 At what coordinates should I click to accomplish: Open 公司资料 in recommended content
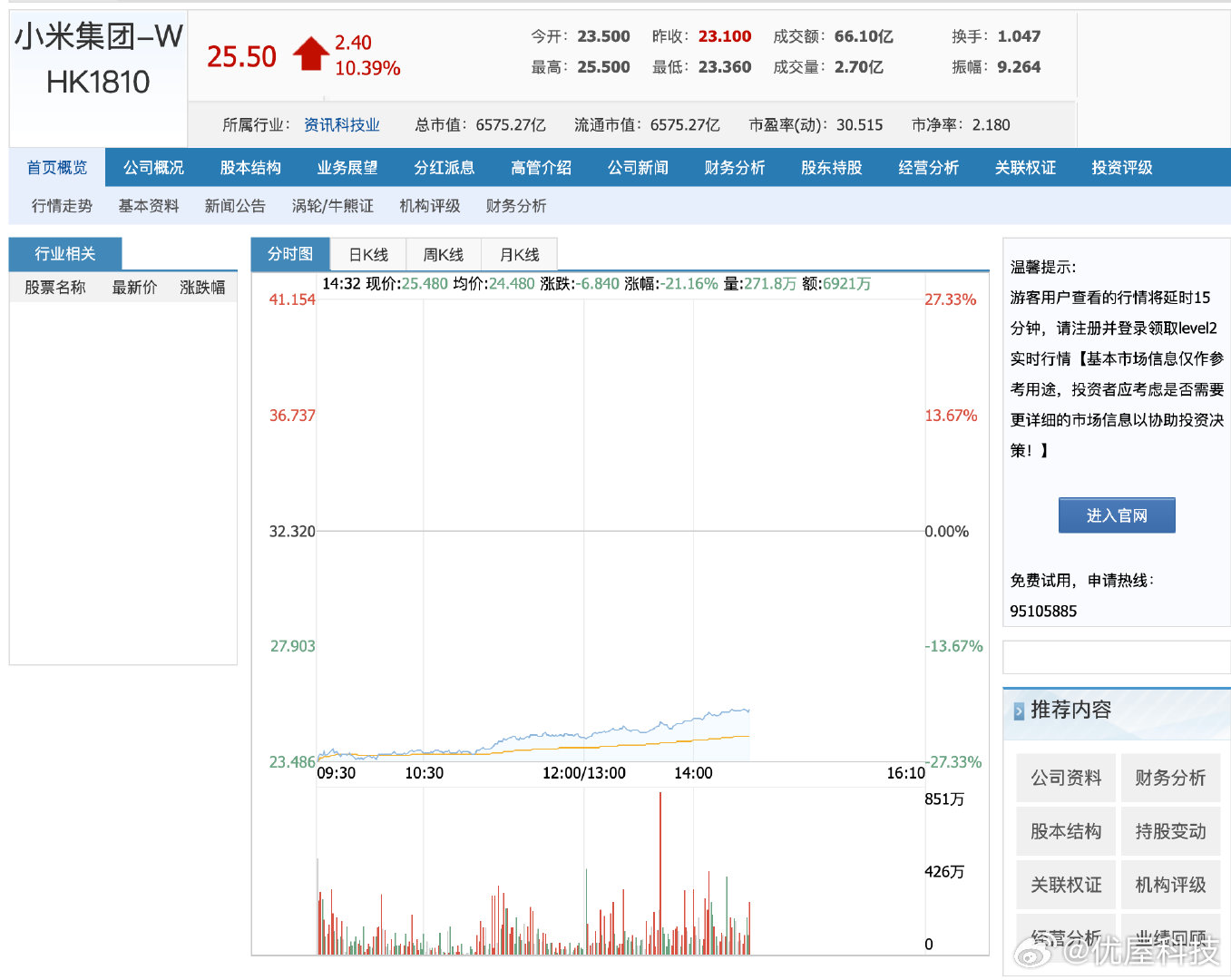tap(1066, 778)
